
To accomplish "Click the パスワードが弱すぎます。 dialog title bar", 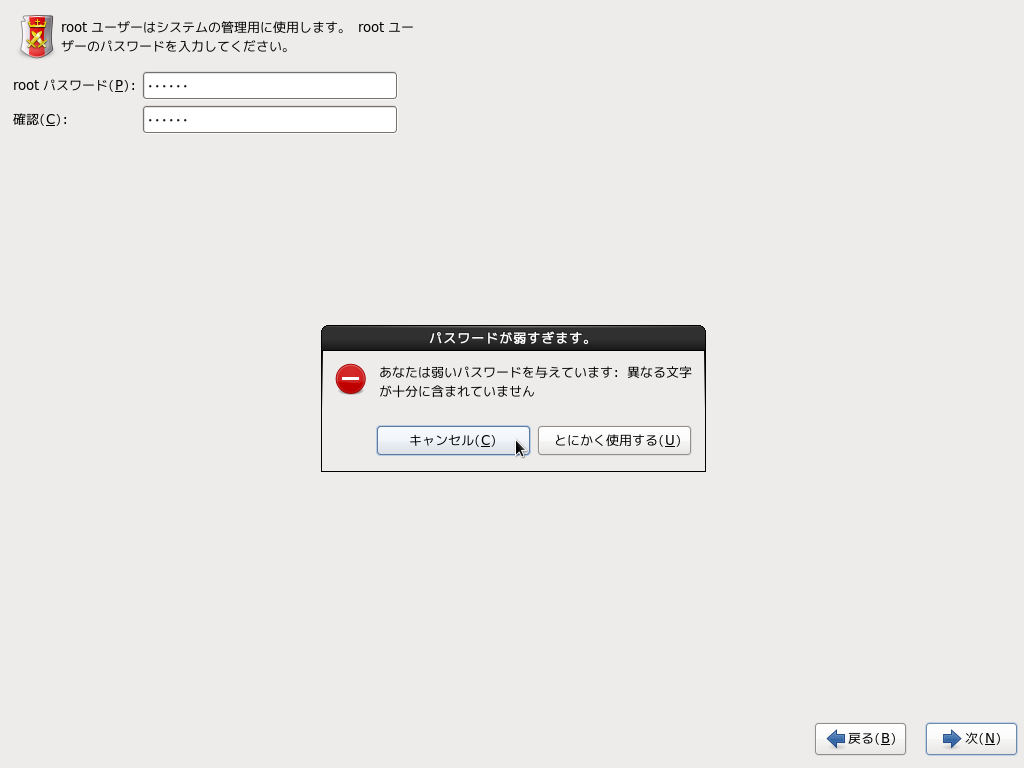I will [x=513, y=338].
